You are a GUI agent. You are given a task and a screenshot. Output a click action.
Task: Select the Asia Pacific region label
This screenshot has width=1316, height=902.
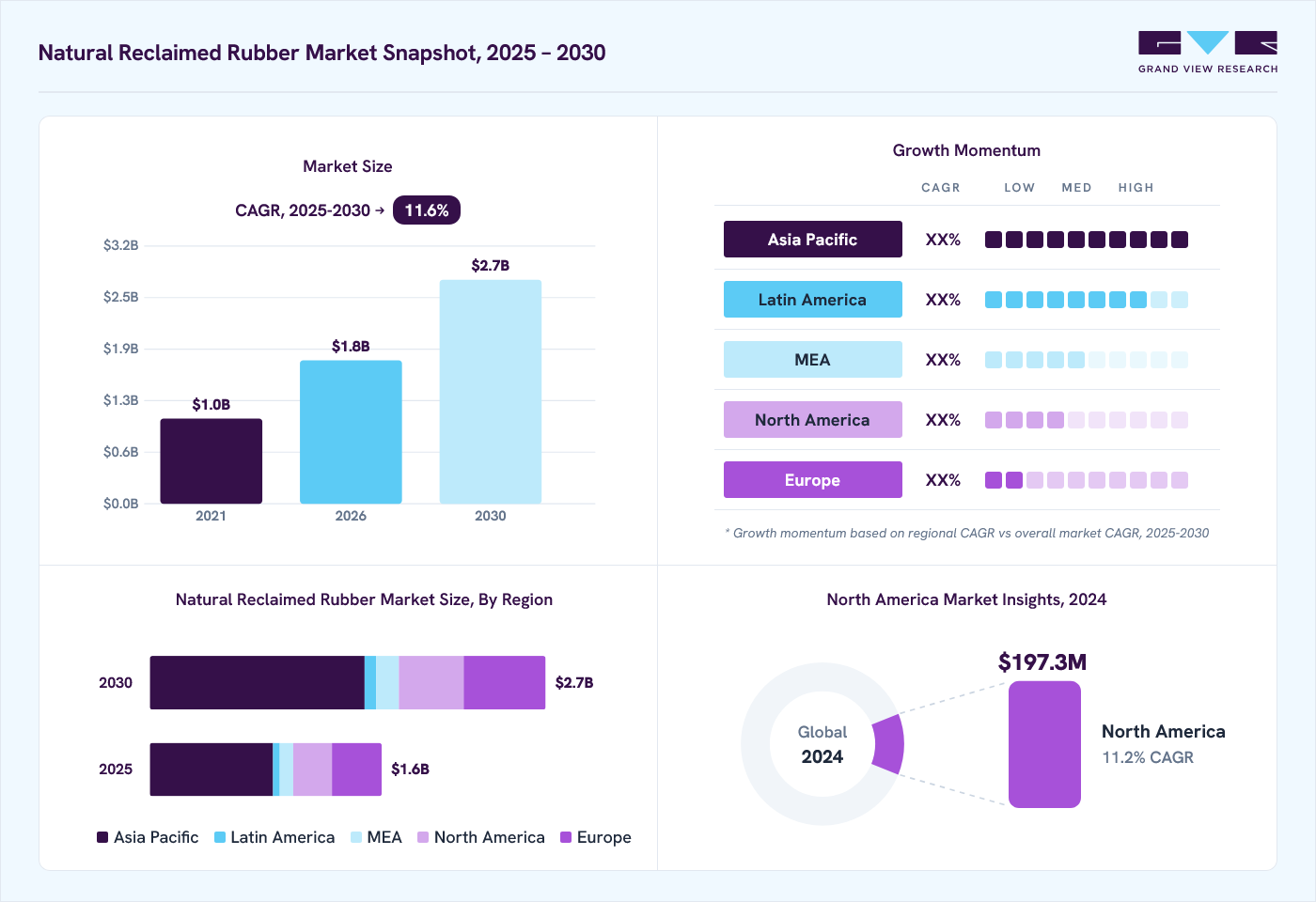coord(813,240)
